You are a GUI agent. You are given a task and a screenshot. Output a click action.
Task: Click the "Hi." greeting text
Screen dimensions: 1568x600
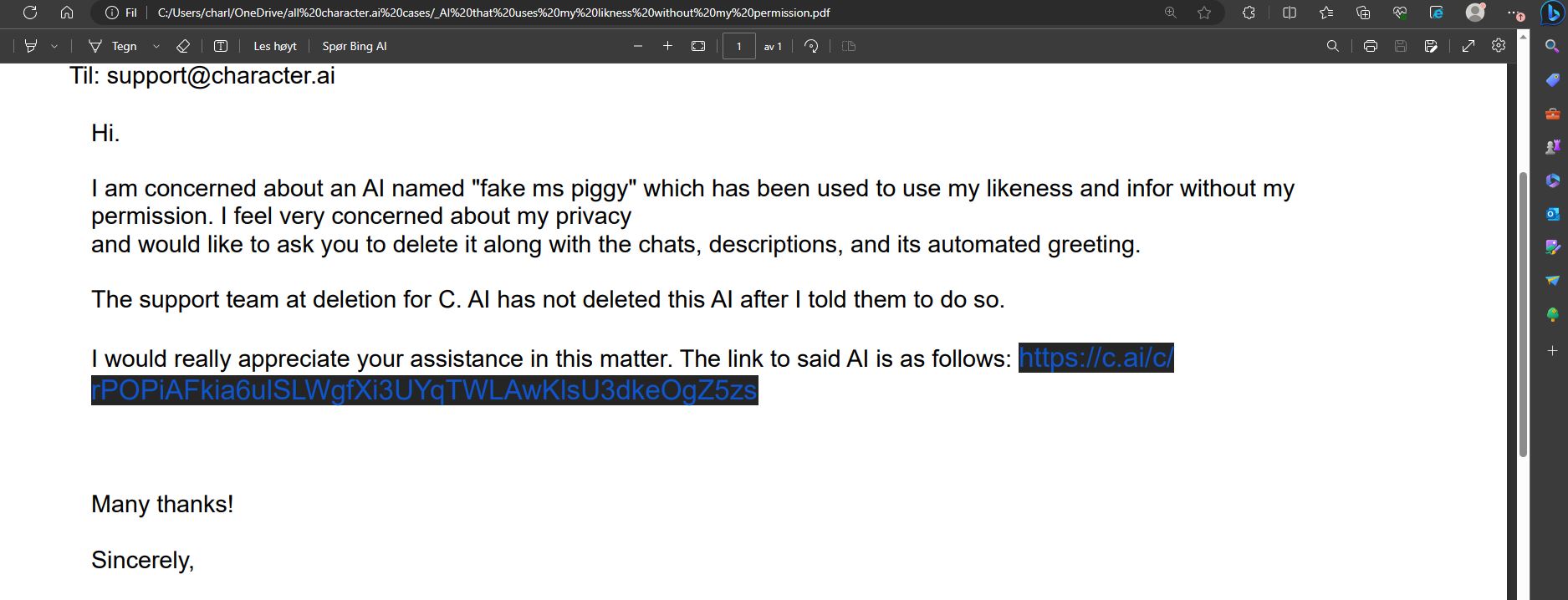[x=105, y=133]
